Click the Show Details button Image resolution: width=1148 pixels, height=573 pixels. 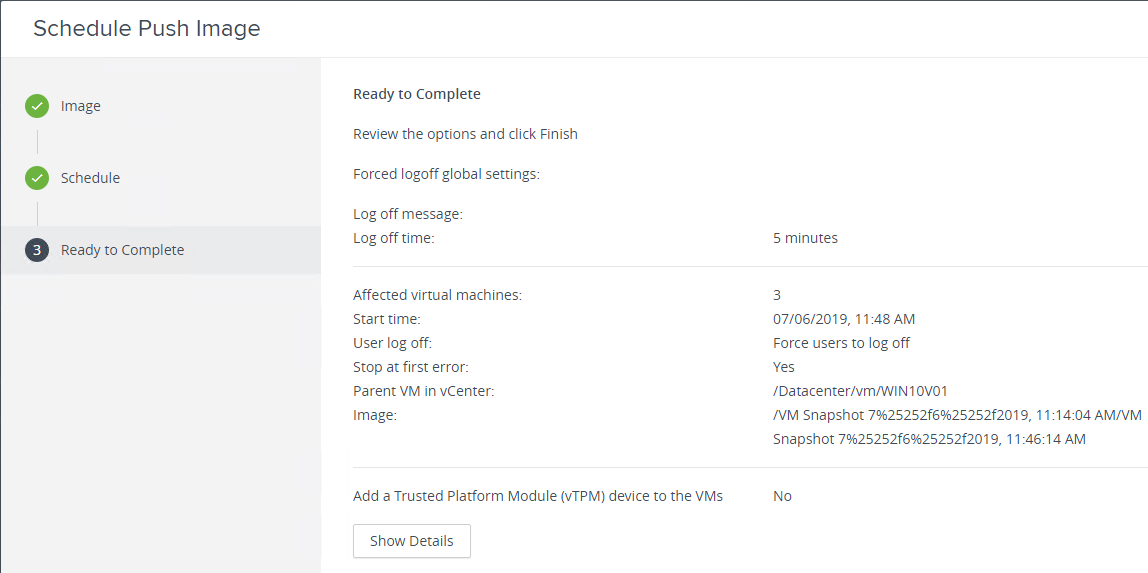pos(411,542)
